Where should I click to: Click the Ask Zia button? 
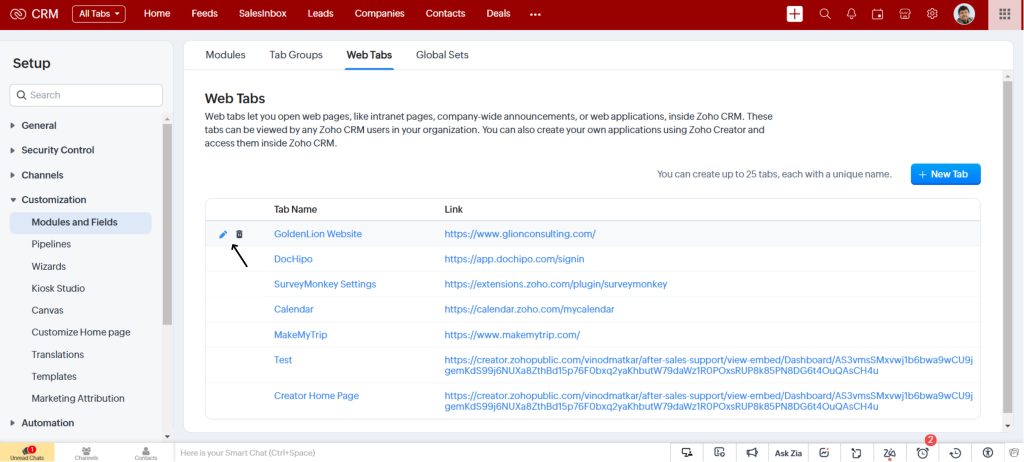[x=788, y=452]
